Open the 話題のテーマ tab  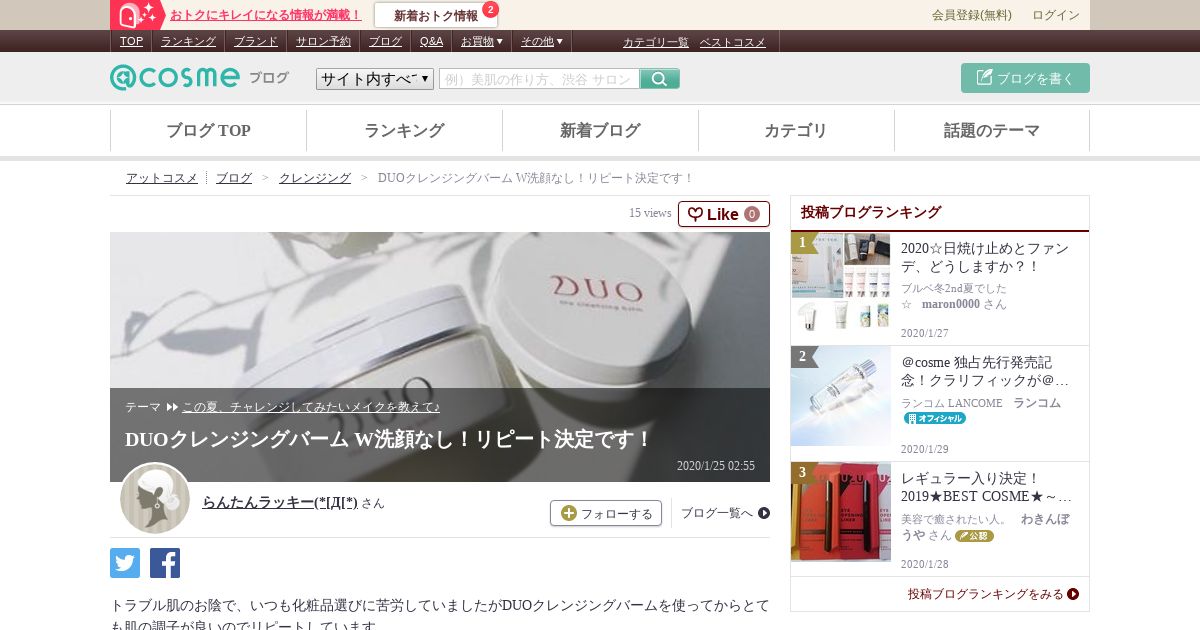[992, 130]
